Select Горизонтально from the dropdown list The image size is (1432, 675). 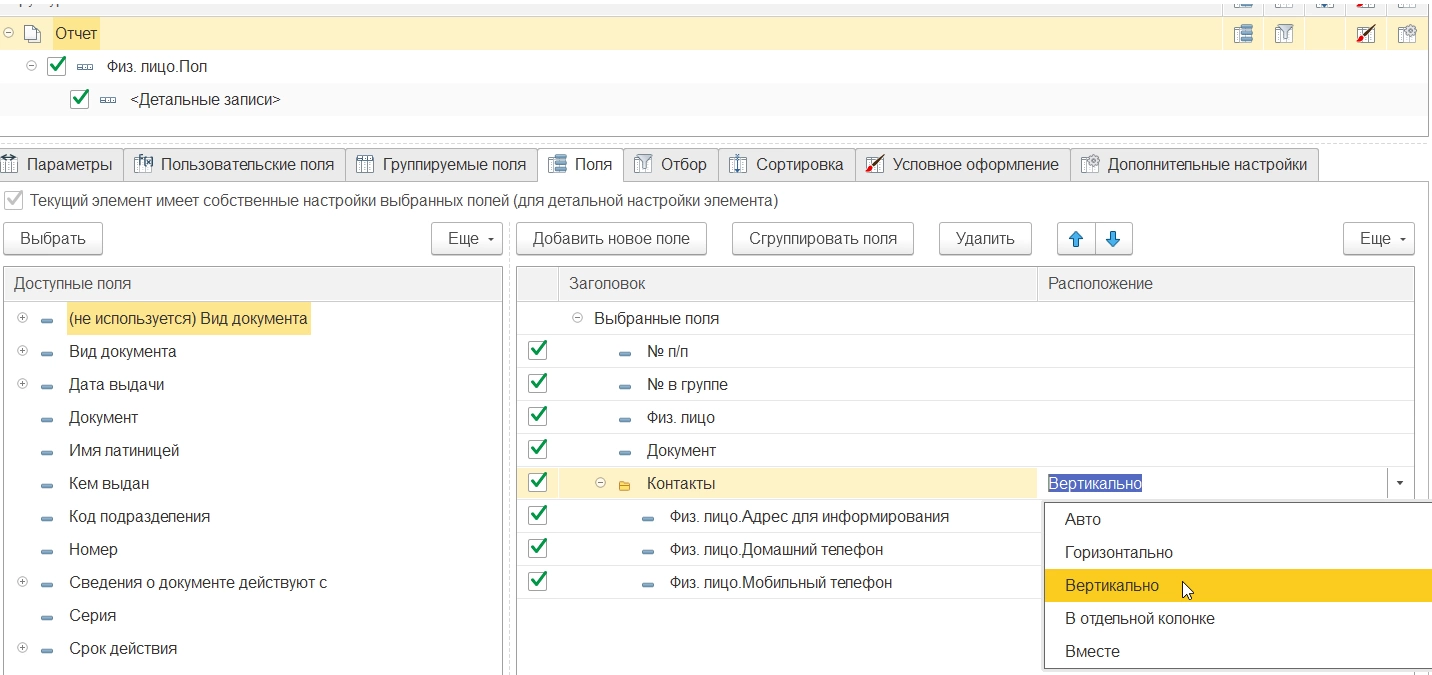point(1118,553)
